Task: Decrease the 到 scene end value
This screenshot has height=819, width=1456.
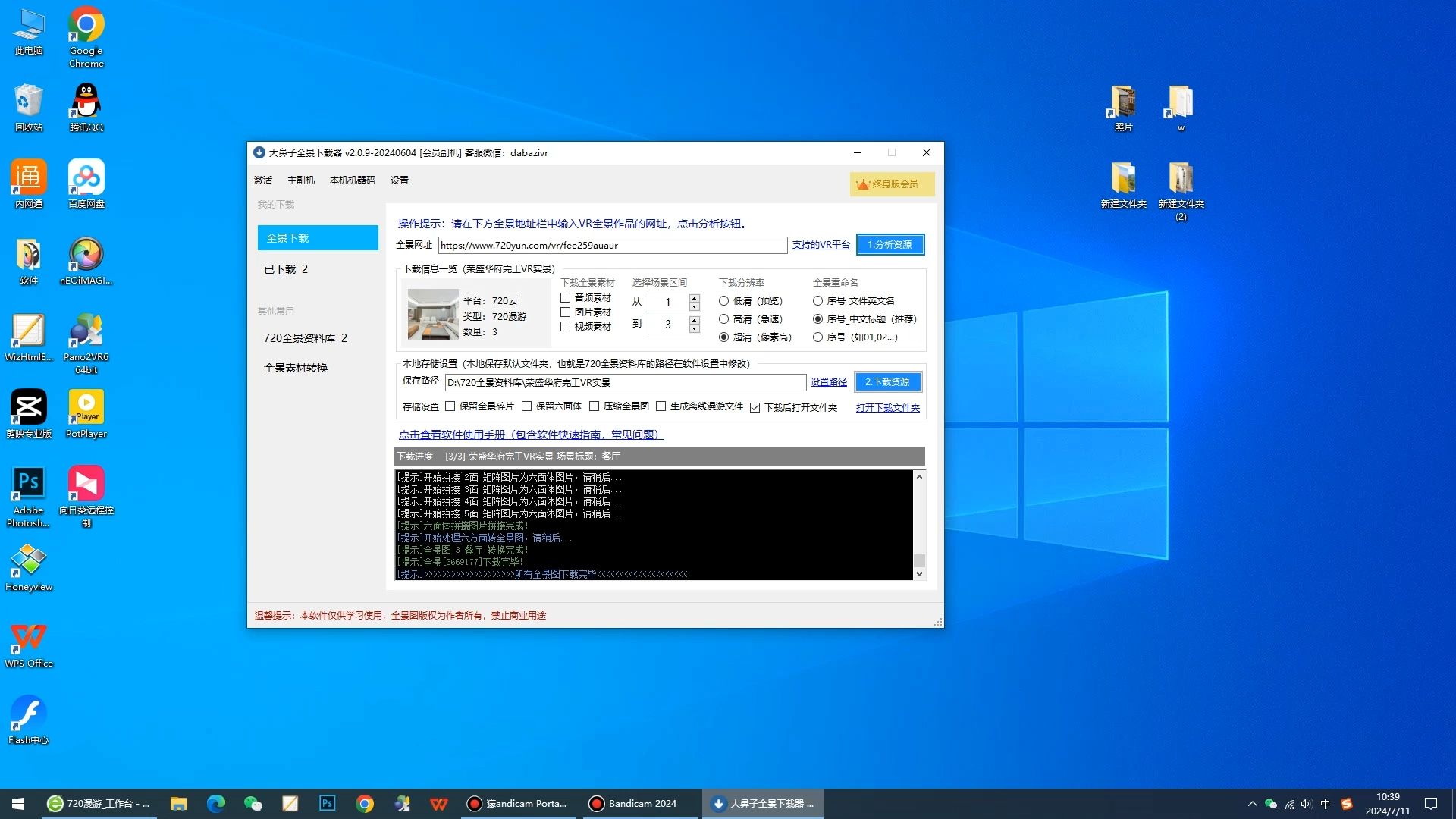Action: tap(694, 329)
